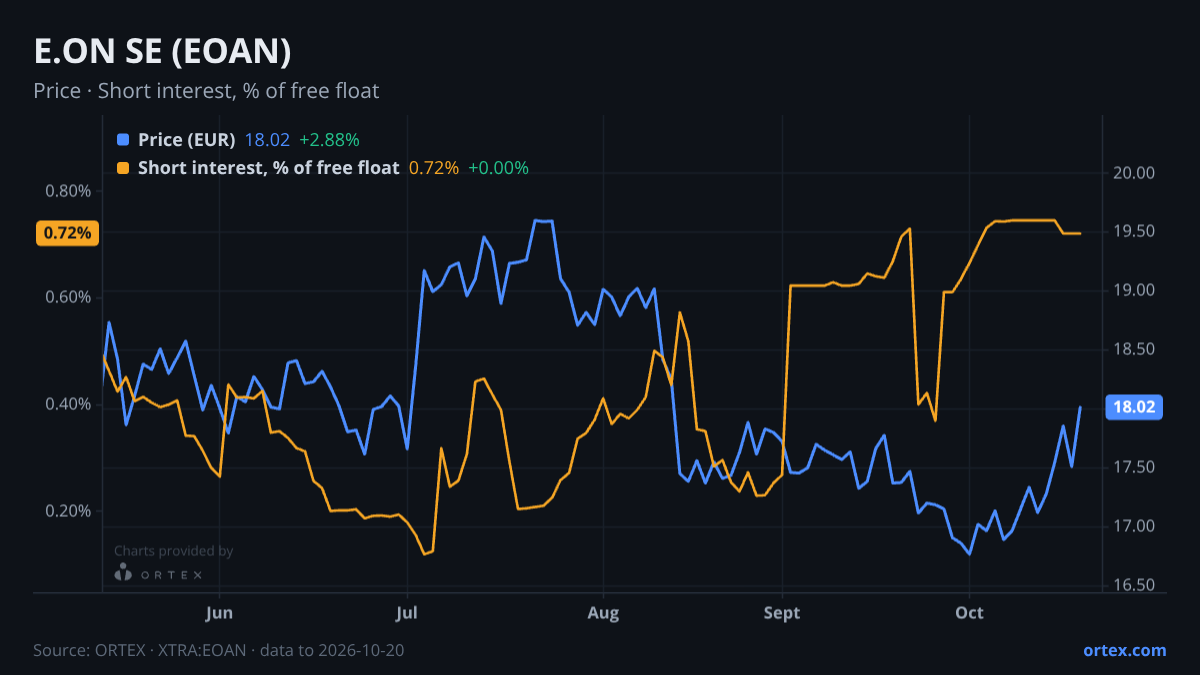
Task: Click the +0.00% short interest change value
Action: tap(498, 168)
